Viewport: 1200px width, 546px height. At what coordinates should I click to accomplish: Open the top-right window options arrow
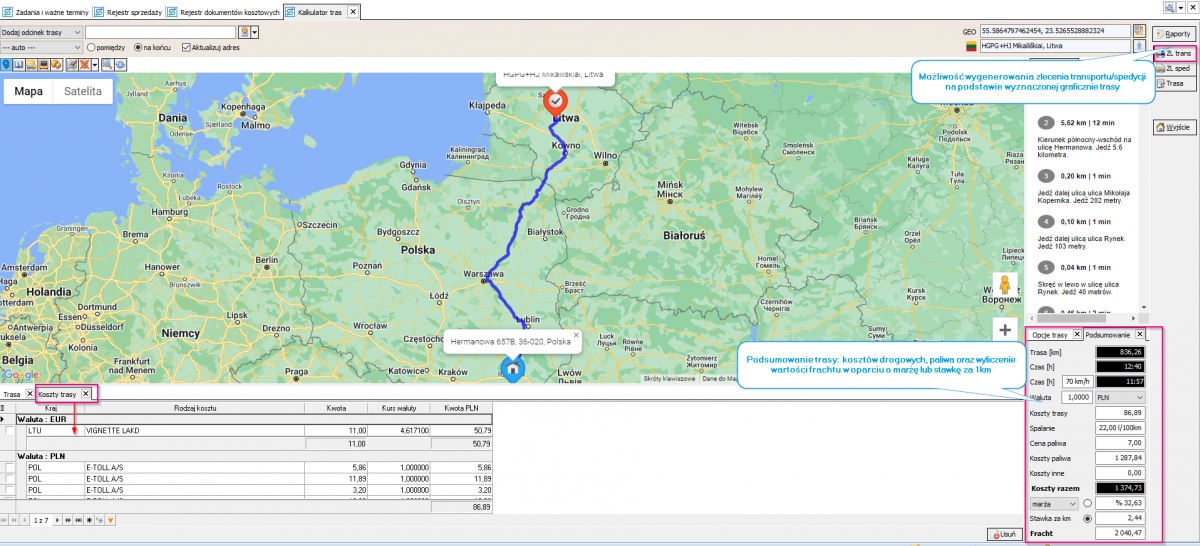(x=1180, y=6)
